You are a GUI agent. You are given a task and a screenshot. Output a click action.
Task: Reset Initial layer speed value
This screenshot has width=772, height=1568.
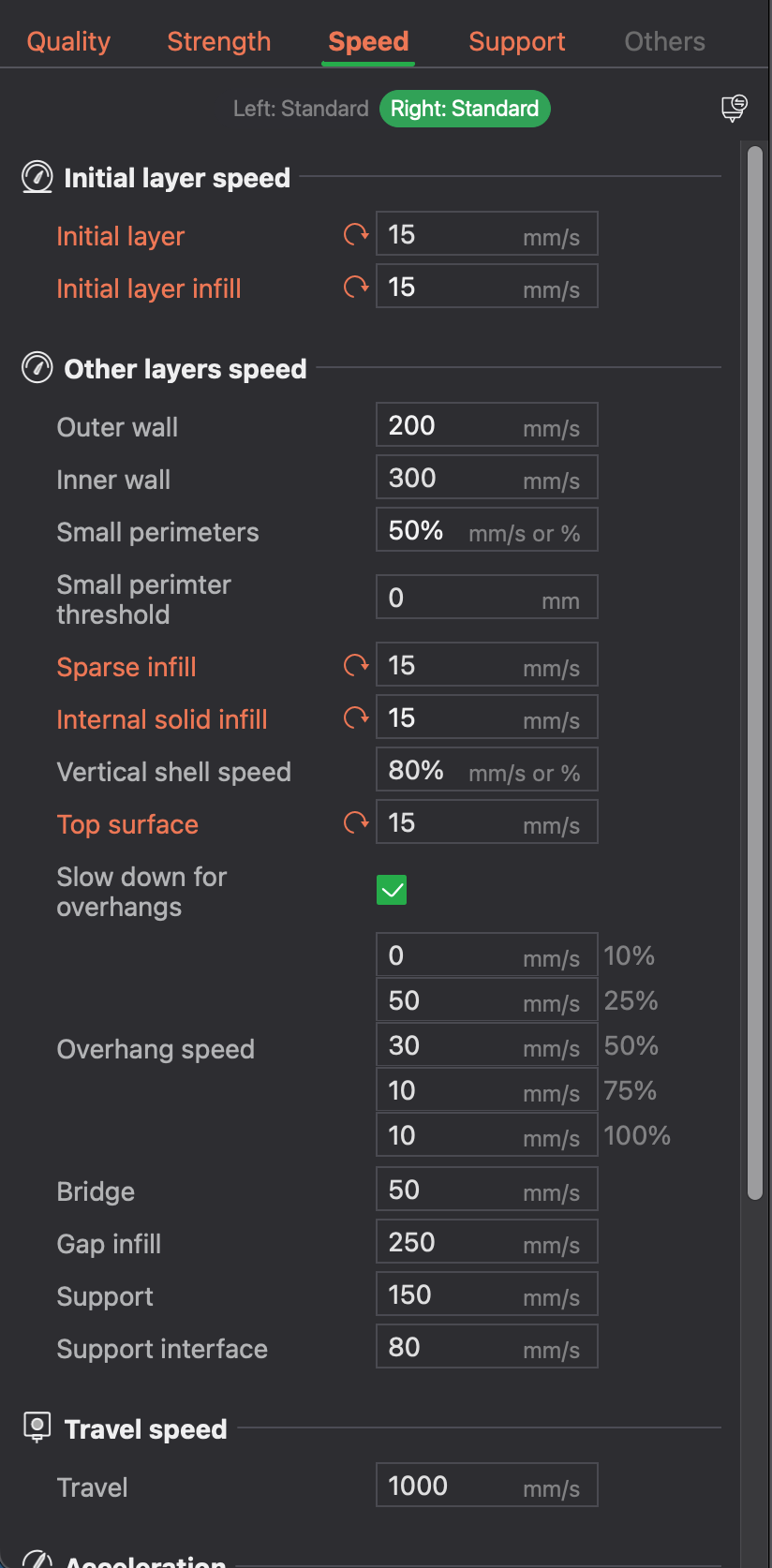coord(356,234)
